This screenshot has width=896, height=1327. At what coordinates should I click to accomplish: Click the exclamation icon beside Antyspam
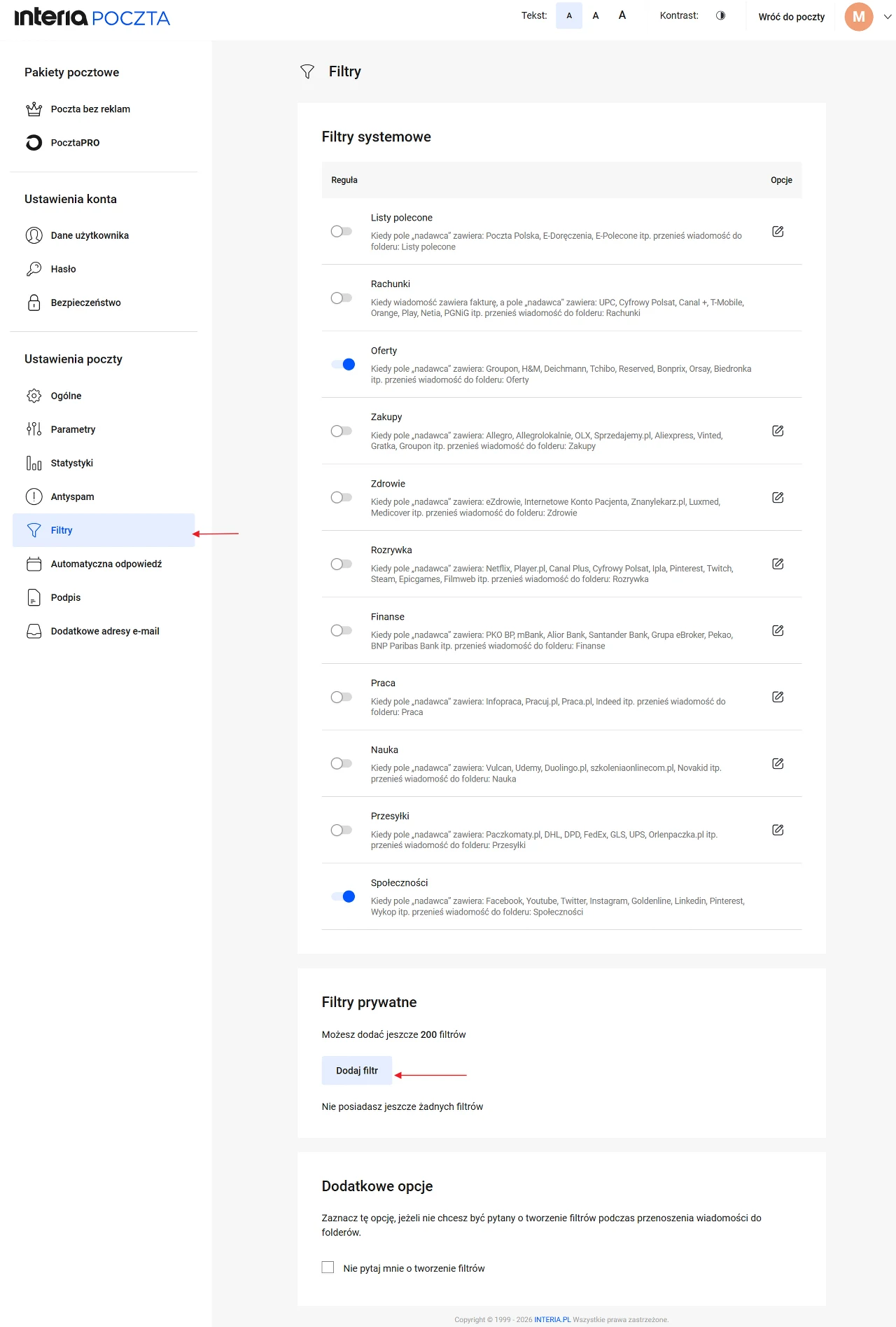coord(34,496)
